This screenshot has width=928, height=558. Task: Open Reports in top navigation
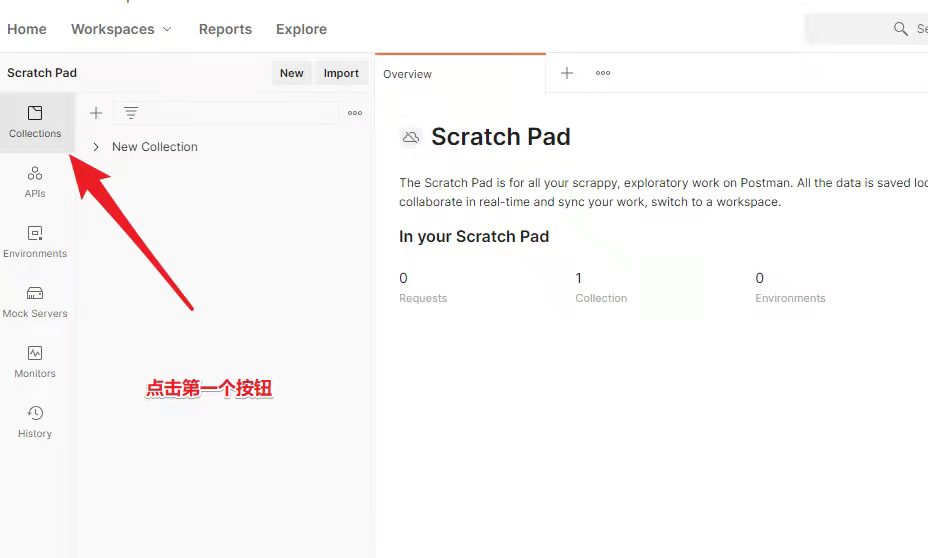(225, 29)
